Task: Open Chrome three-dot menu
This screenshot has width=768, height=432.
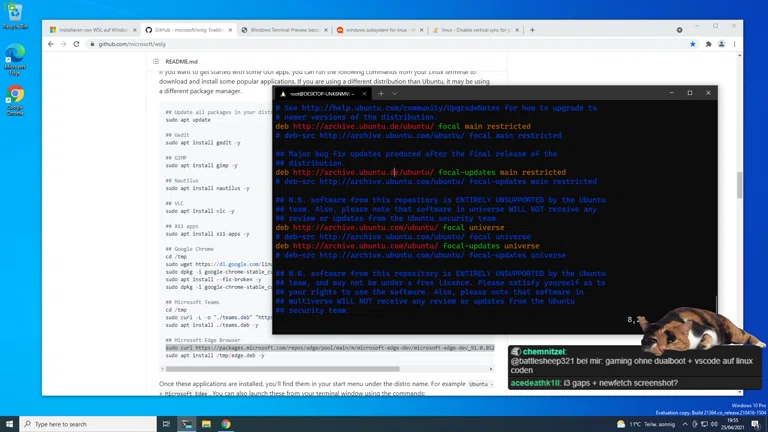Action: click(x=734, y=44)
